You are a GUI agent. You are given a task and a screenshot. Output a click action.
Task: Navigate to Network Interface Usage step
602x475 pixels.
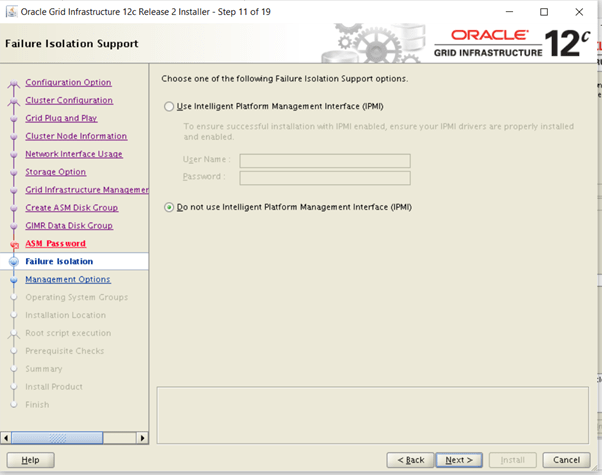(x=74, y=154)
